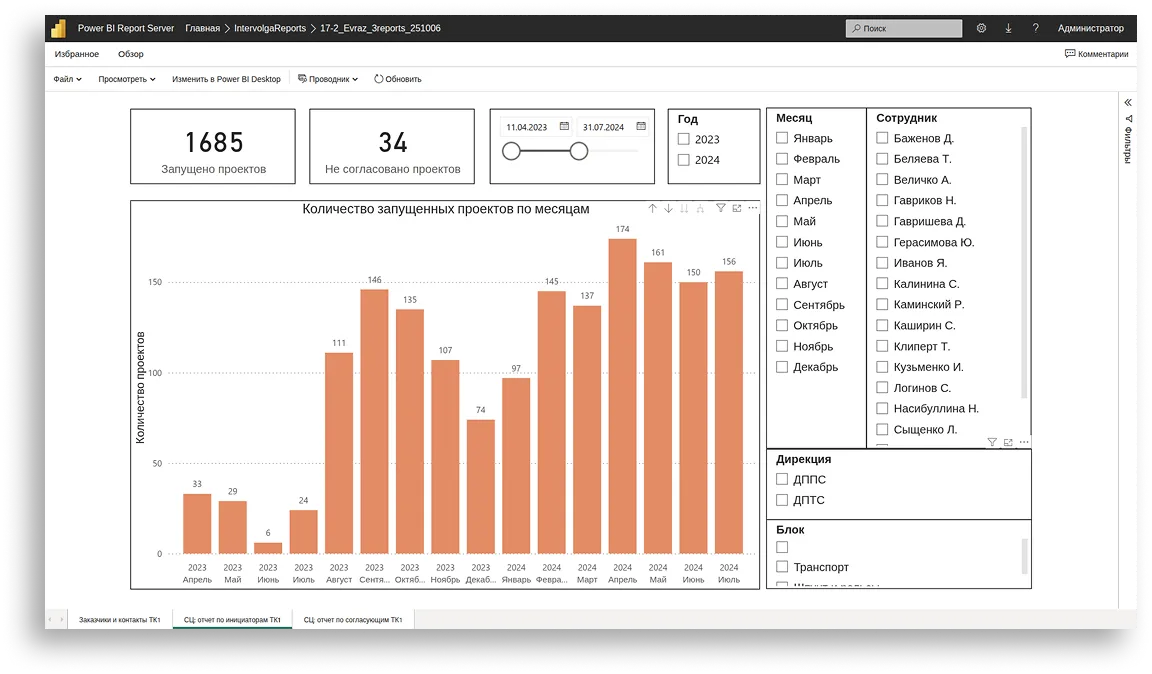Click the Поиск search field
This screenshot has height=674, width=1152.
tap(904, 29)
